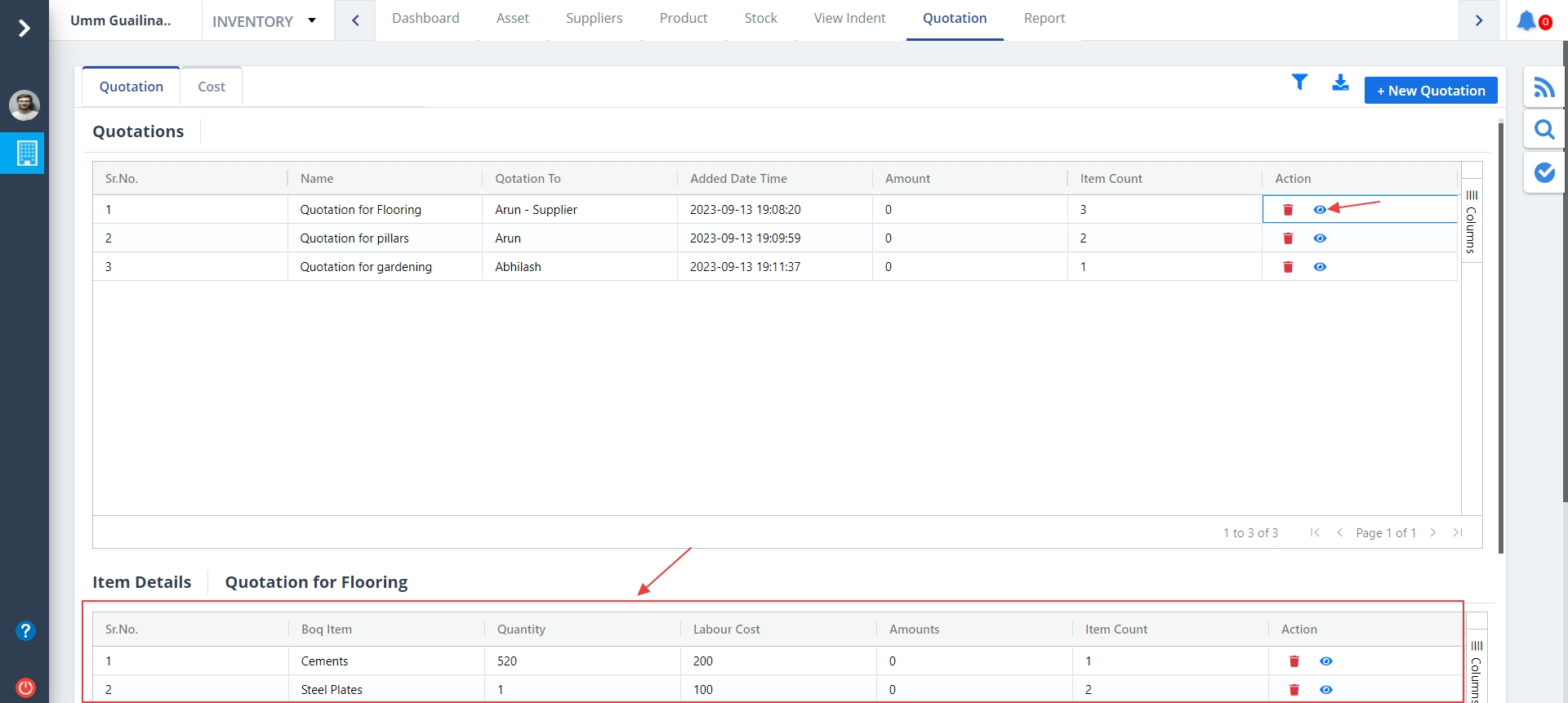This screenshot has height=703, width=1568.
Task: Click the blue checkmark sidebar icon
Action: click(1543, 172)
